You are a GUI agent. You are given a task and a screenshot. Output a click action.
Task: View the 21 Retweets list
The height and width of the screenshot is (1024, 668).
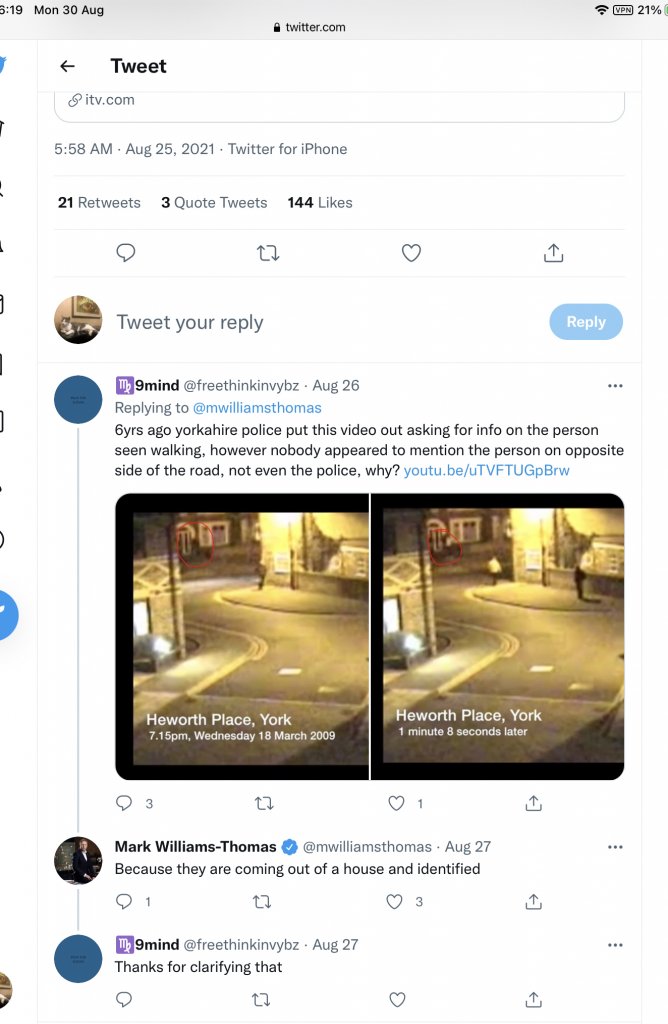pos(99,202)
